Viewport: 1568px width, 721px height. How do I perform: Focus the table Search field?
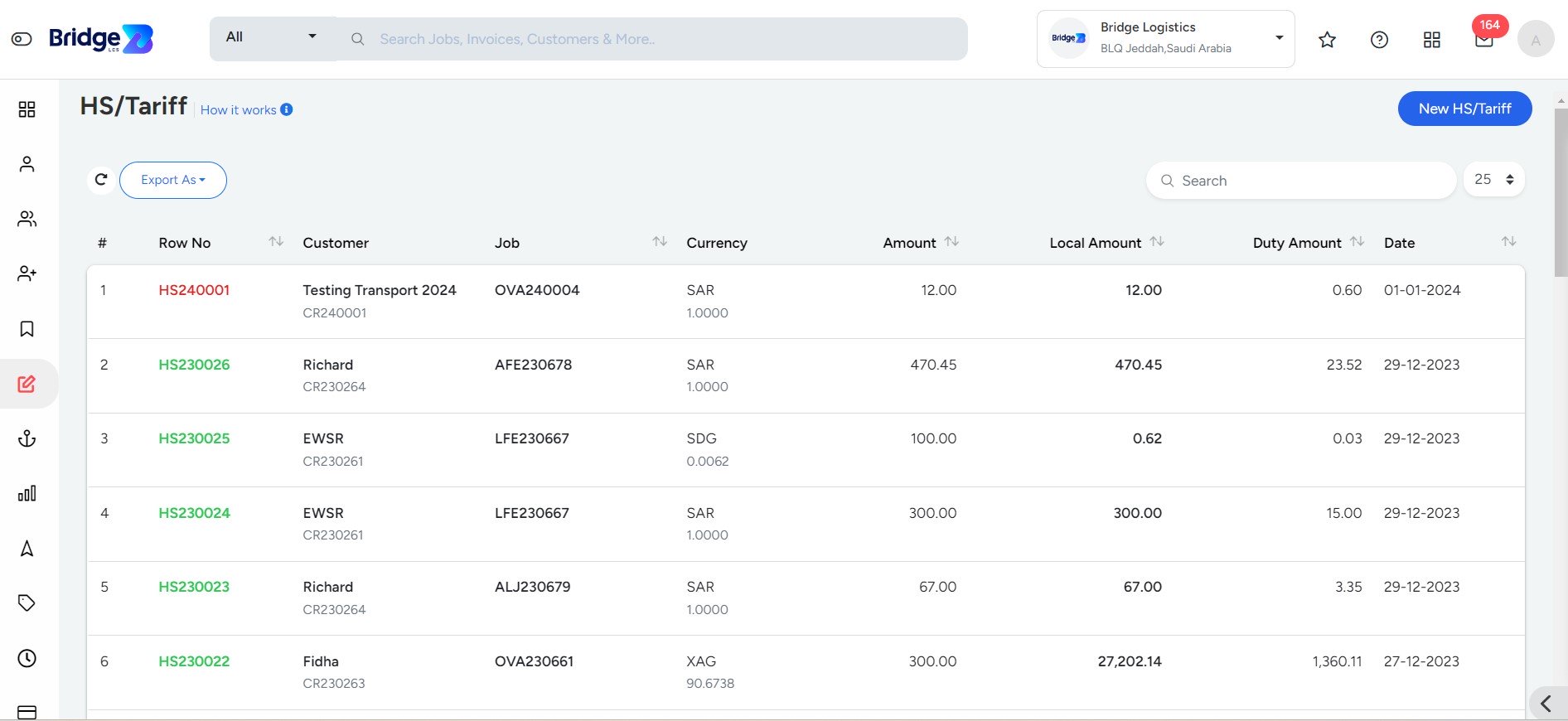(1301, 181)
